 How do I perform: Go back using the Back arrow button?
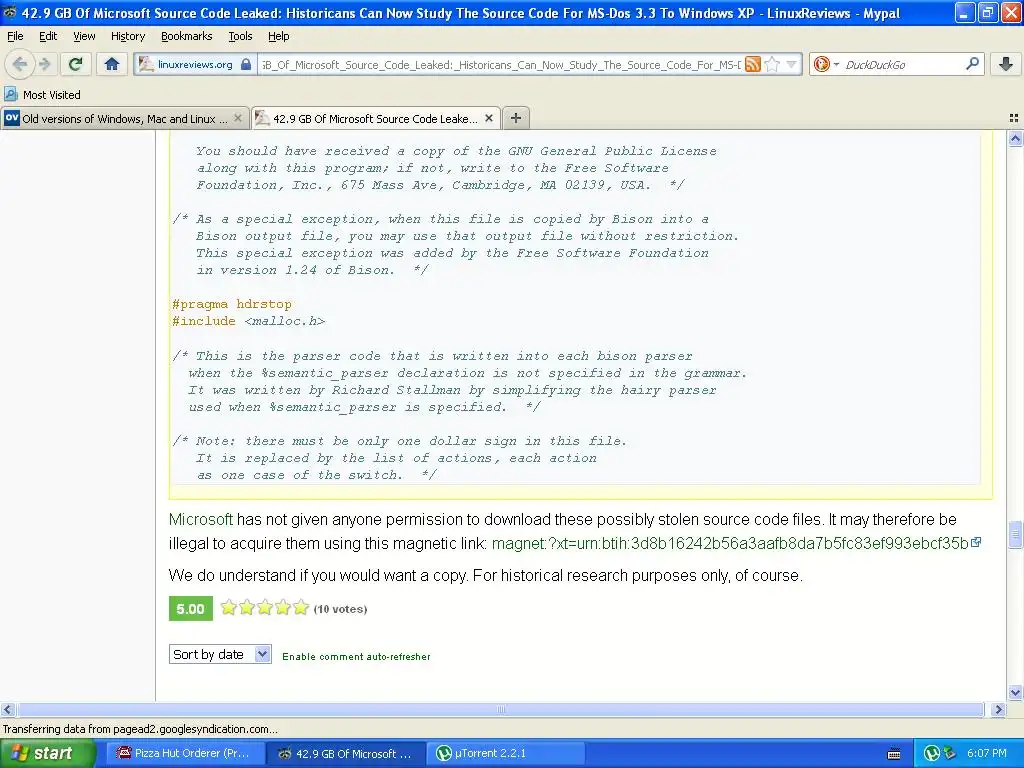(20, 64)
